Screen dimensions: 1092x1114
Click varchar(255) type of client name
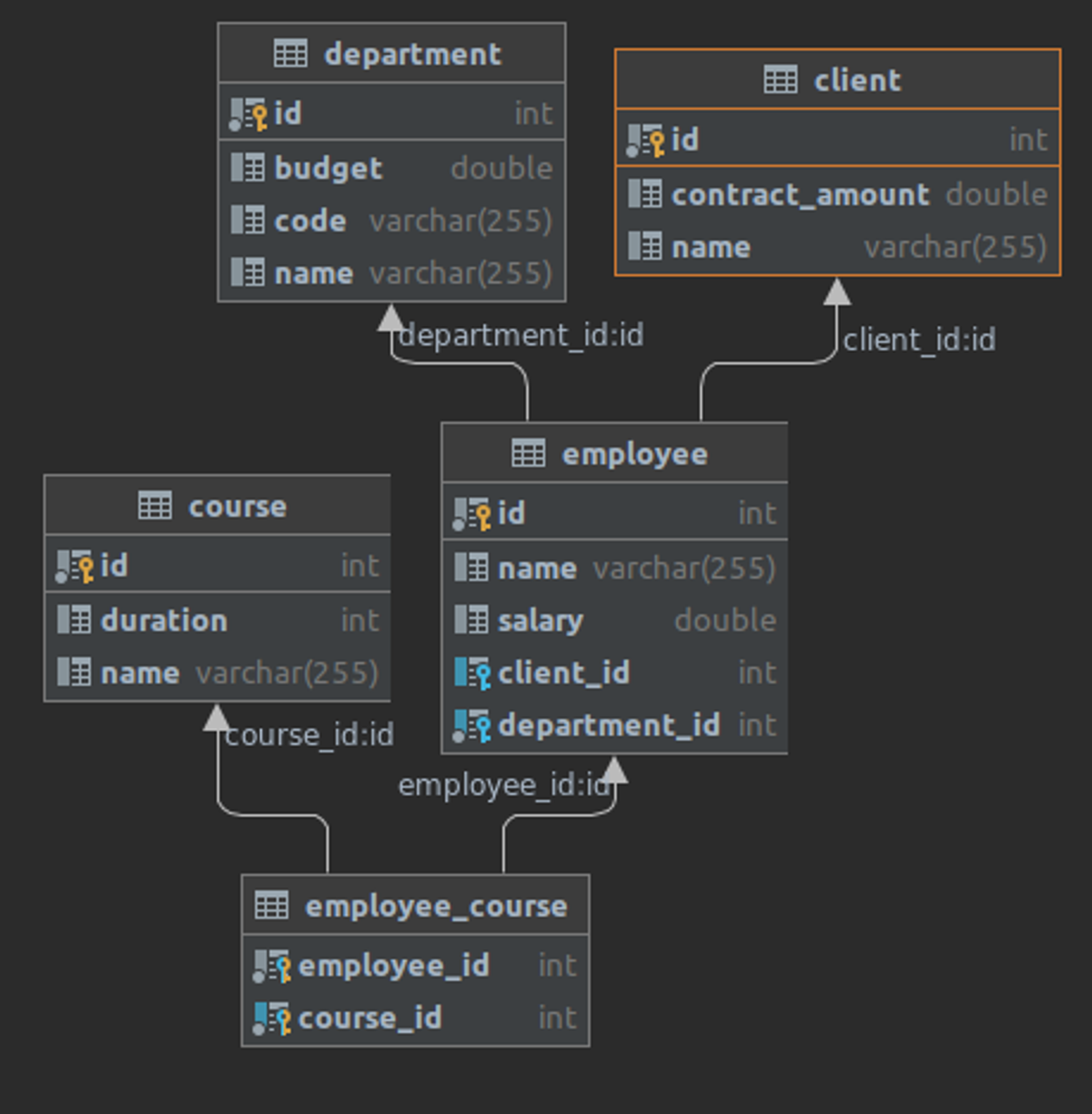[956, 248]
